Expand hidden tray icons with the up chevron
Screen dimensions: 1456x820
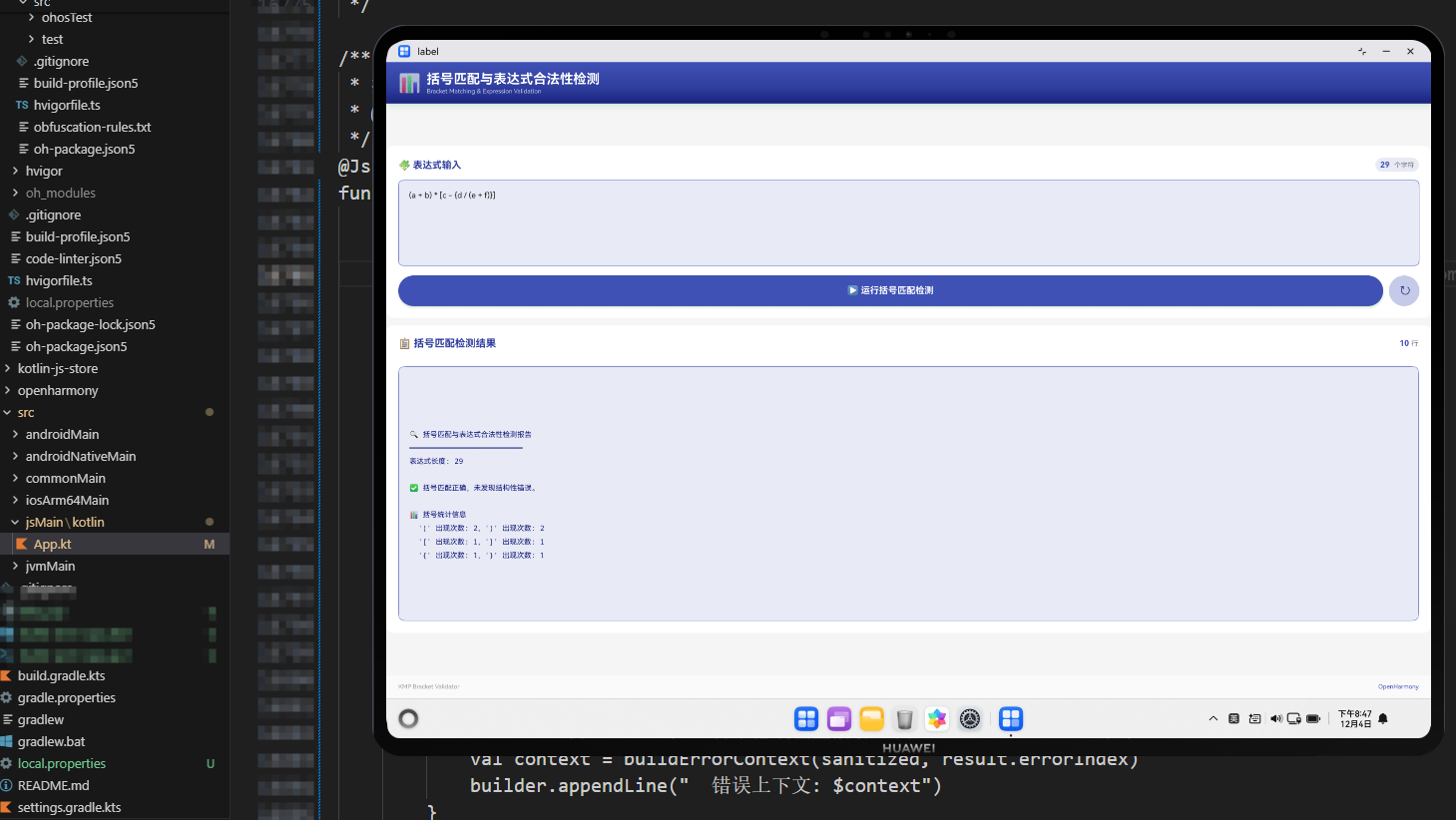click(x=1213, y=718)
